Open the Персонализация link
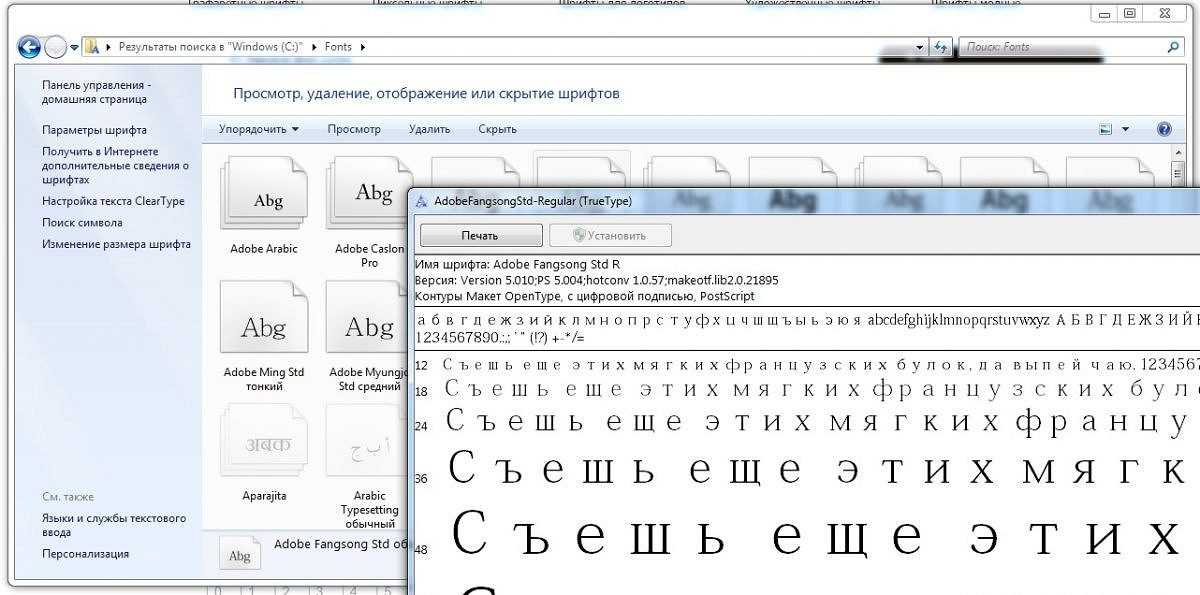This screenshot has width=1200, height=595. pos(85,554)
